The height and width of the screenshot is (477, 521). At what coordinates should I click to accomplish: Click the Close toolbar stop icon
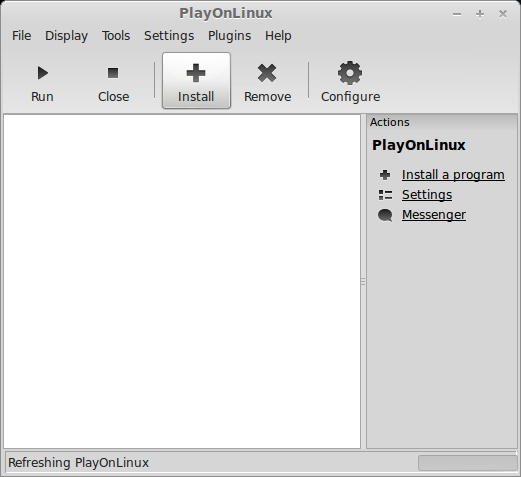[113, 73]
